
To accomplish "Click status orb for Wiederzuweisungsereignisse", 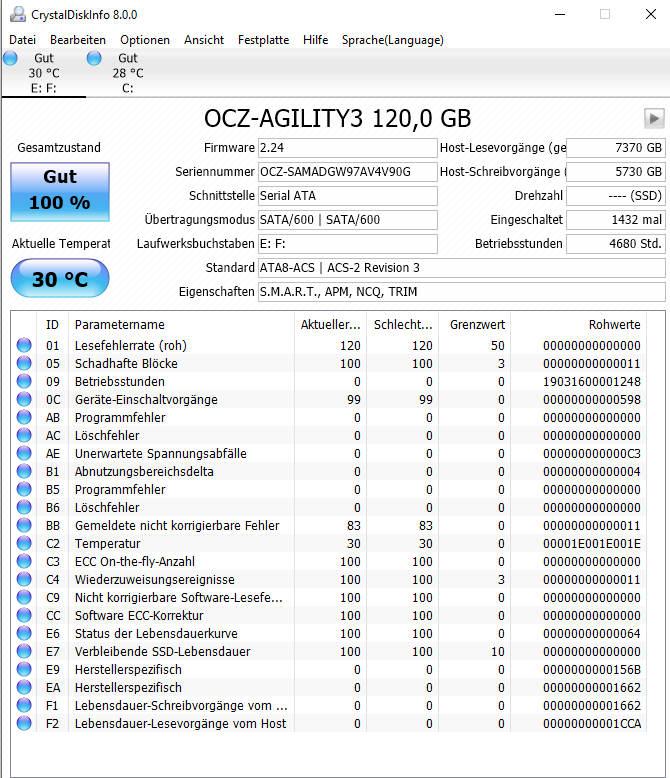I will (x=24, y=579).
